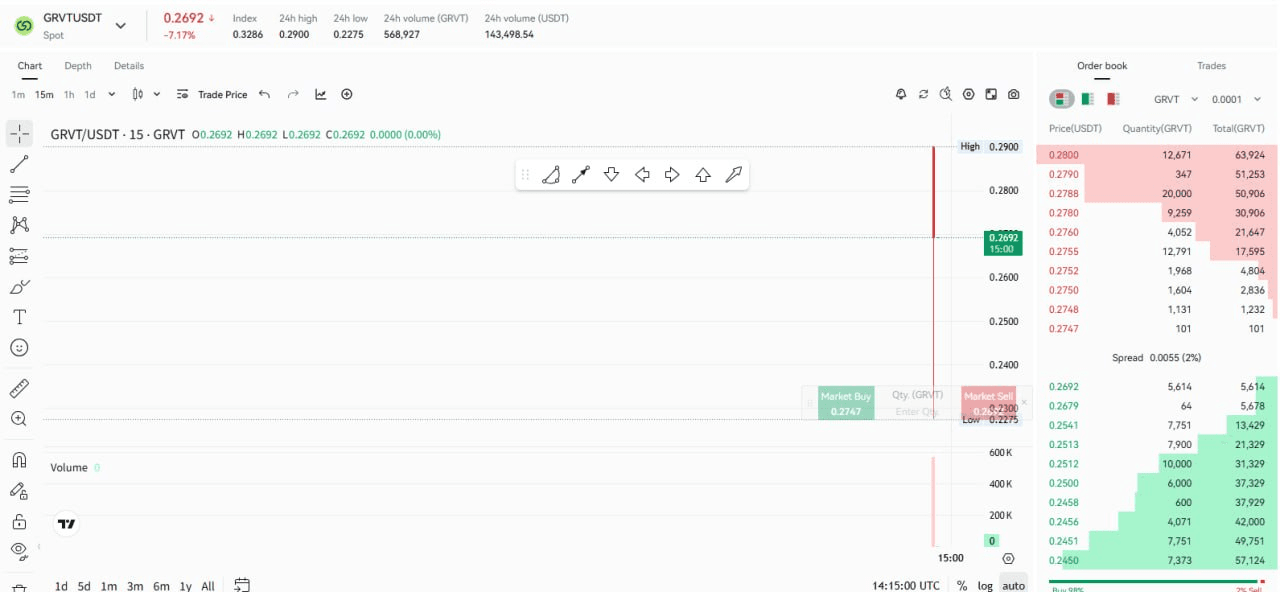The image size is (1280, 592).
Task: Toggle the auto scale option
Action: (x=1014, y=586)
